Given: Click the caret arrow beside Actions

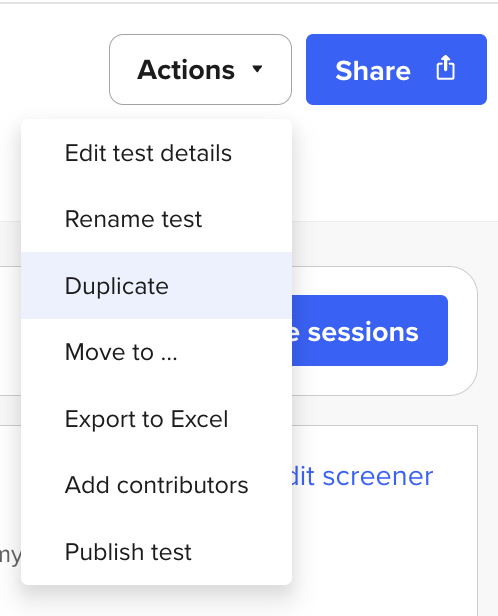Looking at the screenshot, I should (257, 69).
